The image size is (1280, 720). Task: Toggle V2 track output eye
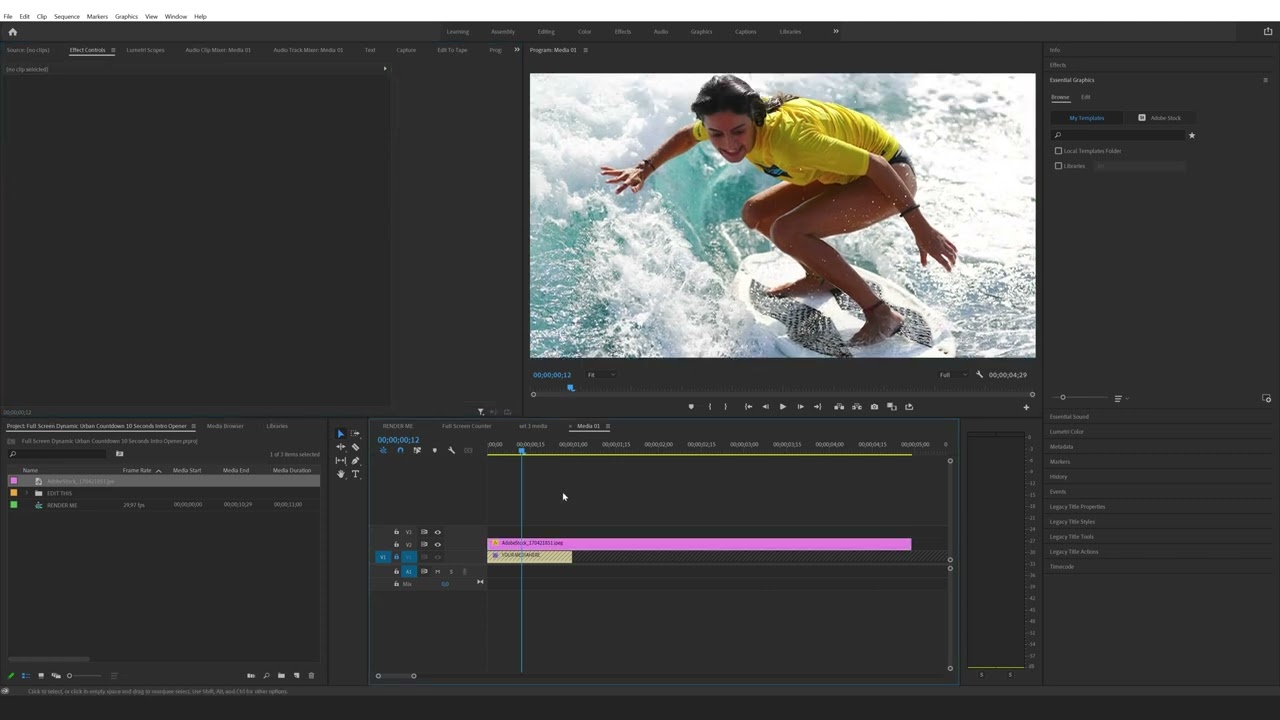click(437, 545)
